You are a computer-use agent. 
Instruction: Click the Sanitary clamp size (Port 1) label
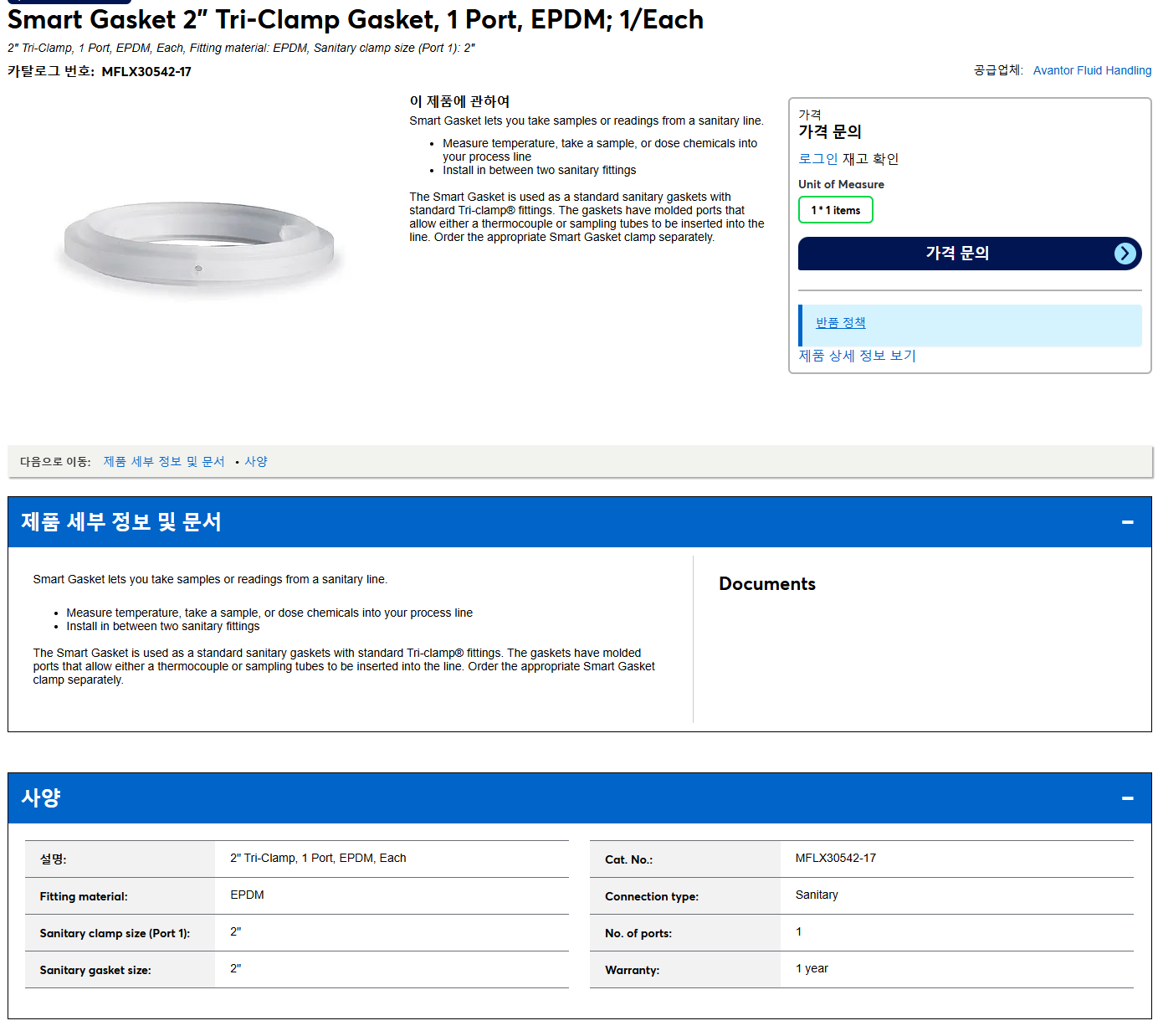pos(115,934)
